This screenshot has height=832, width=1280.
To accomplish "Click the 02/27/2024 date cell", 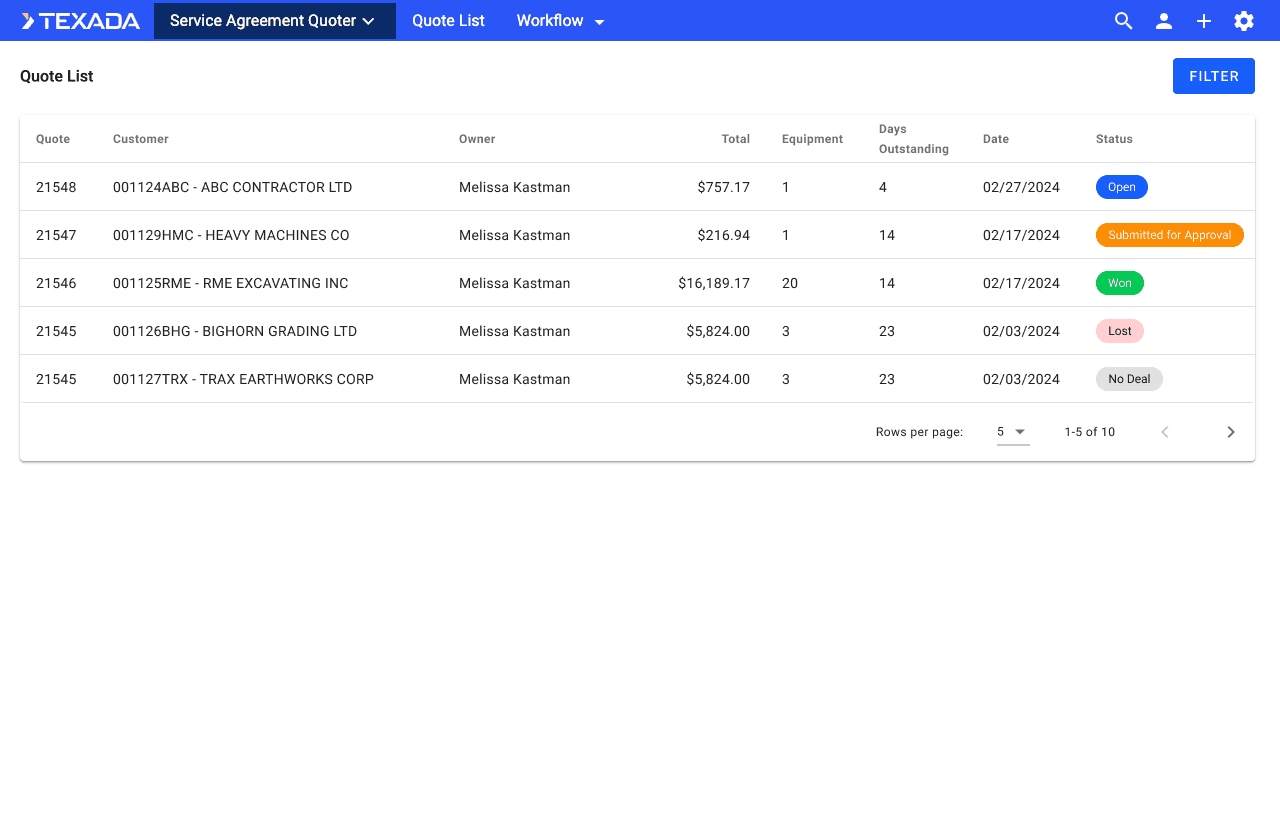I will point(1021,187).
